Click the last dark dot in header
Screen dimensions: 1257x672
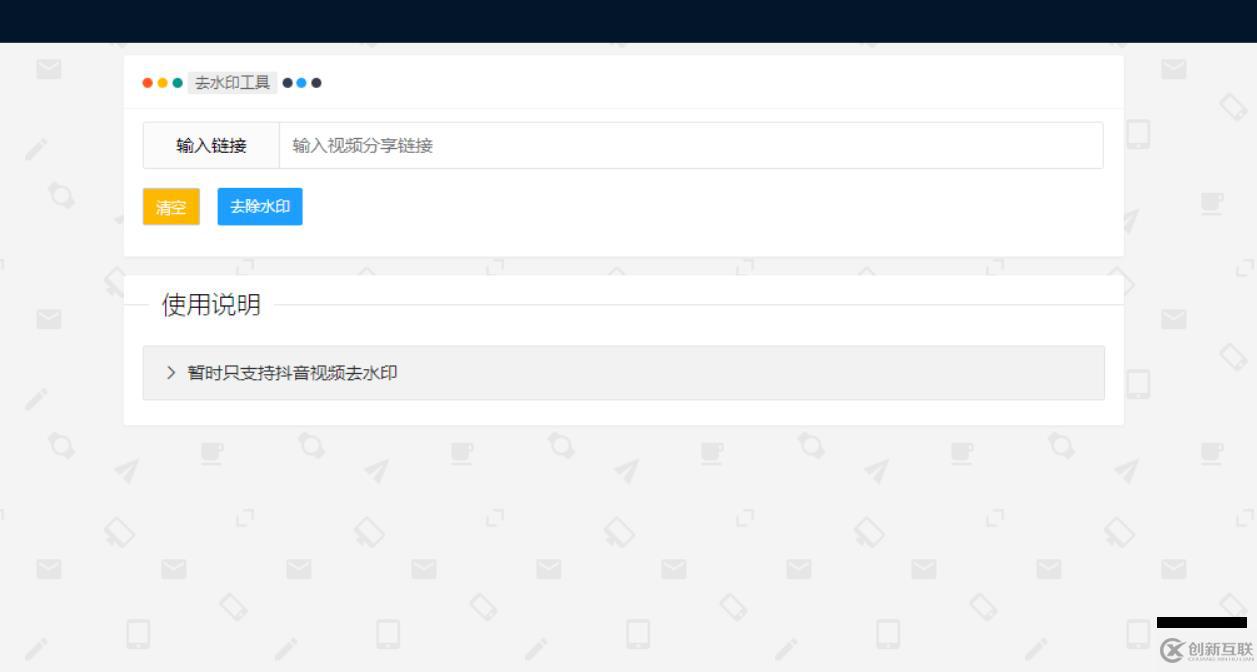(x=316, y=83)
